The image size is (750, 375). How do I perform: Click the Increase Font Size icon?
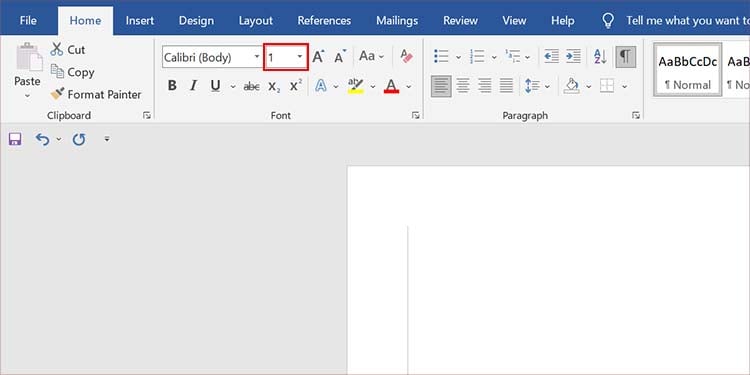(318, 57)
